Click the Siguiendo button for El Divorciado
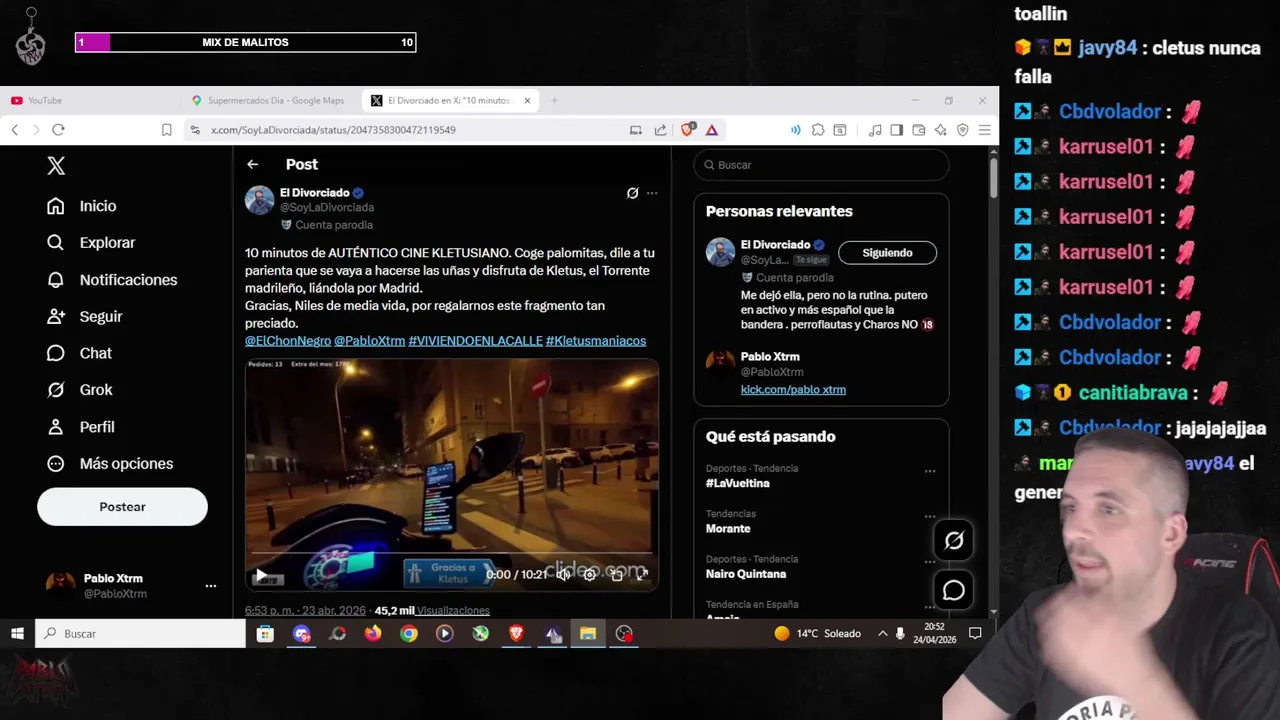Image resolution: width=1280 pixels, height=720 pixels. coord(887,253)
